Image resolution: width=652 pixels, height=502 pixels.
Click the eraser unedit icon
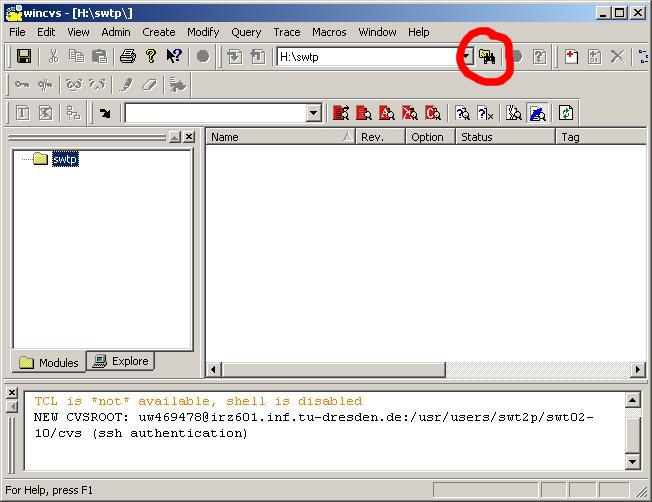(x=149, y=85)
